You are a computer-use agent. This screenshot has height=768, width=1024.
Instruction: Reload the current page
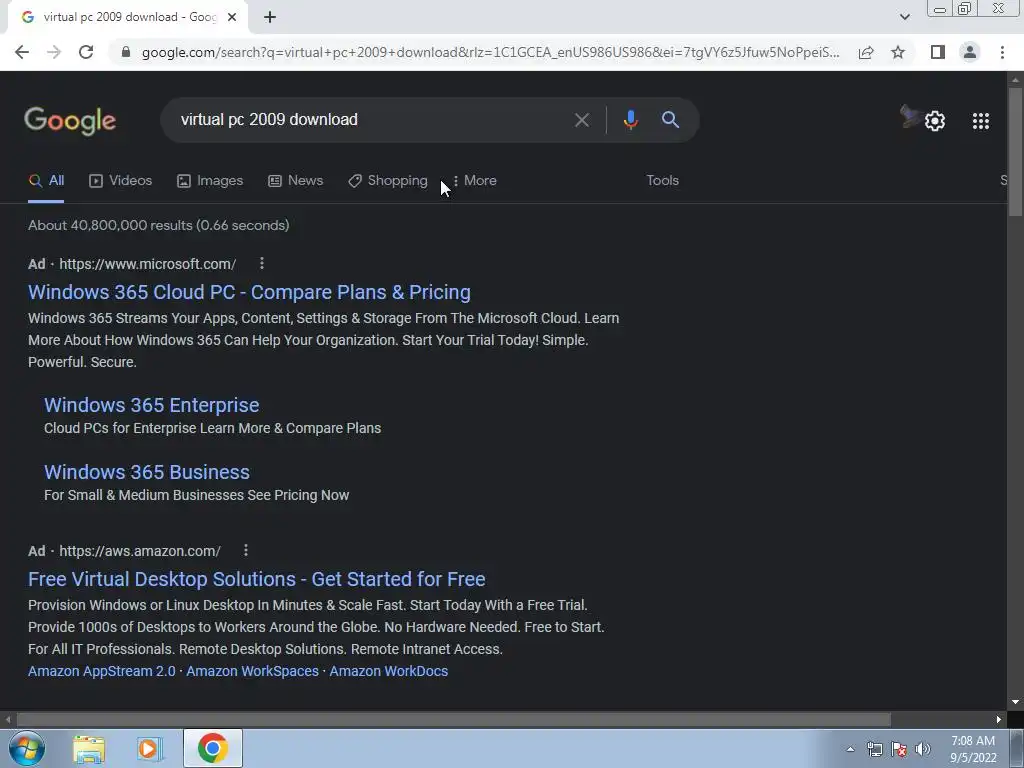coord(86,52)
